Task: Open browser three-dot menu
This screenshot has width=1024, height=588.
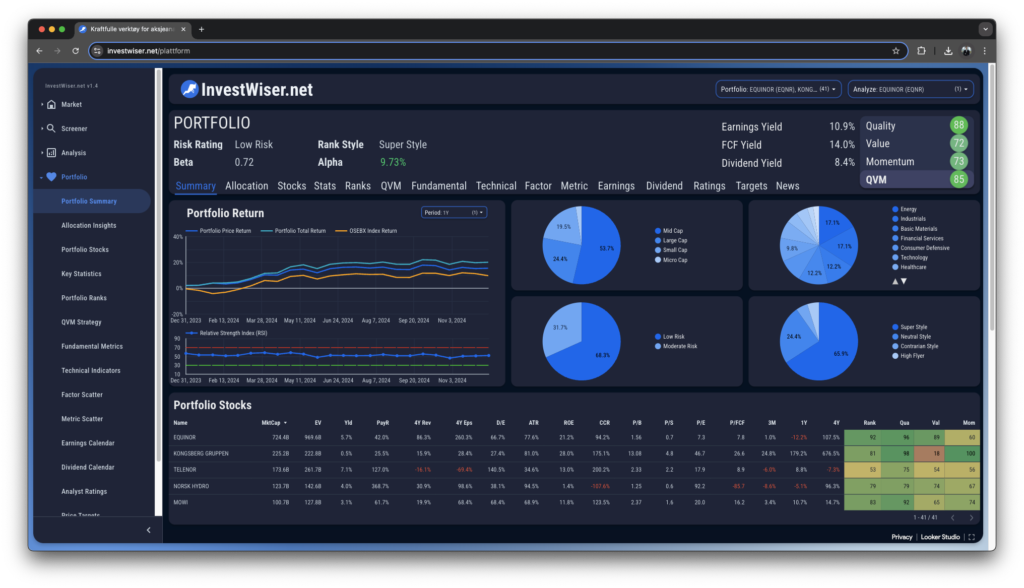Action: pyautogui.click(x=984, y=51)
